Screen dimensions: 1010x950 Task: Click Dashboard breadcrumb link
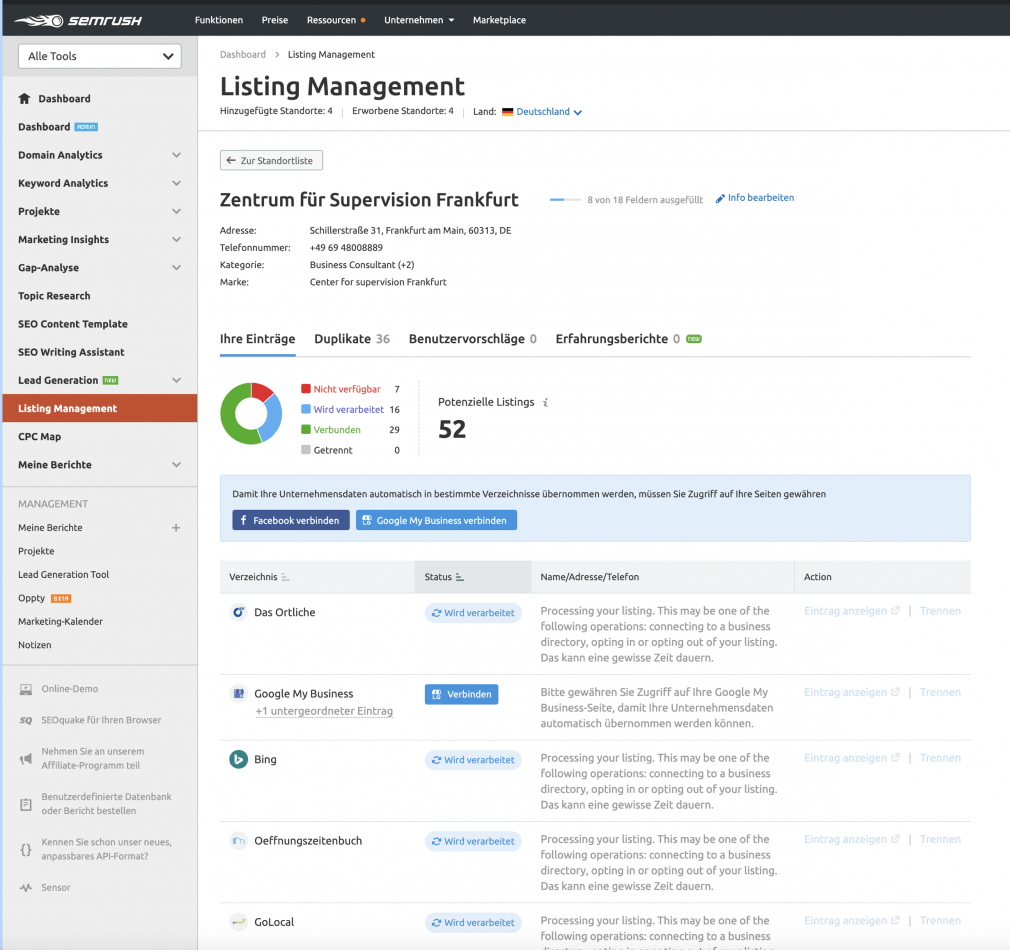(x=243, y=55)
